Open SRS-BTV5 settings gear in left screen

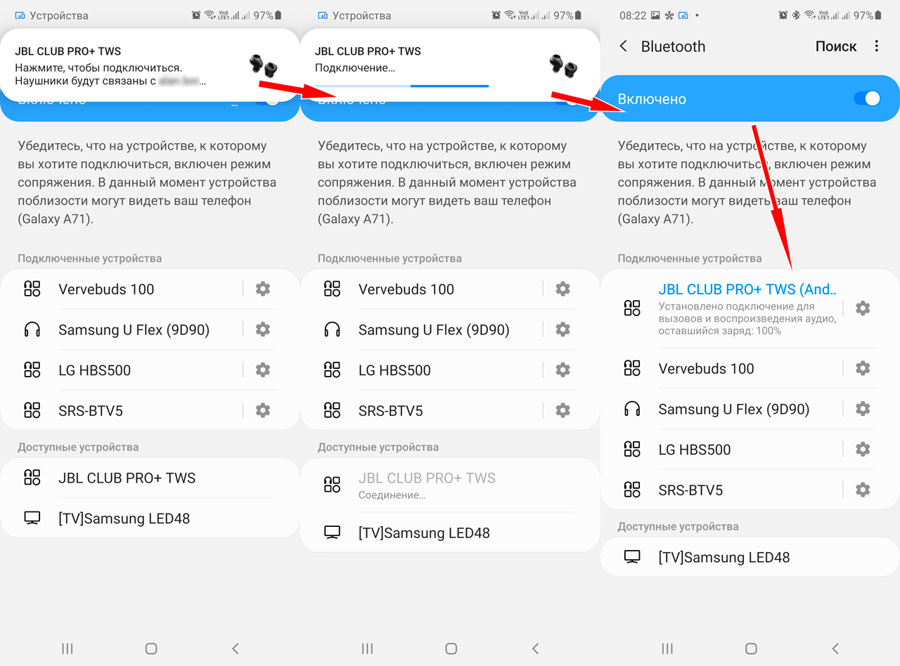(263, 410)
